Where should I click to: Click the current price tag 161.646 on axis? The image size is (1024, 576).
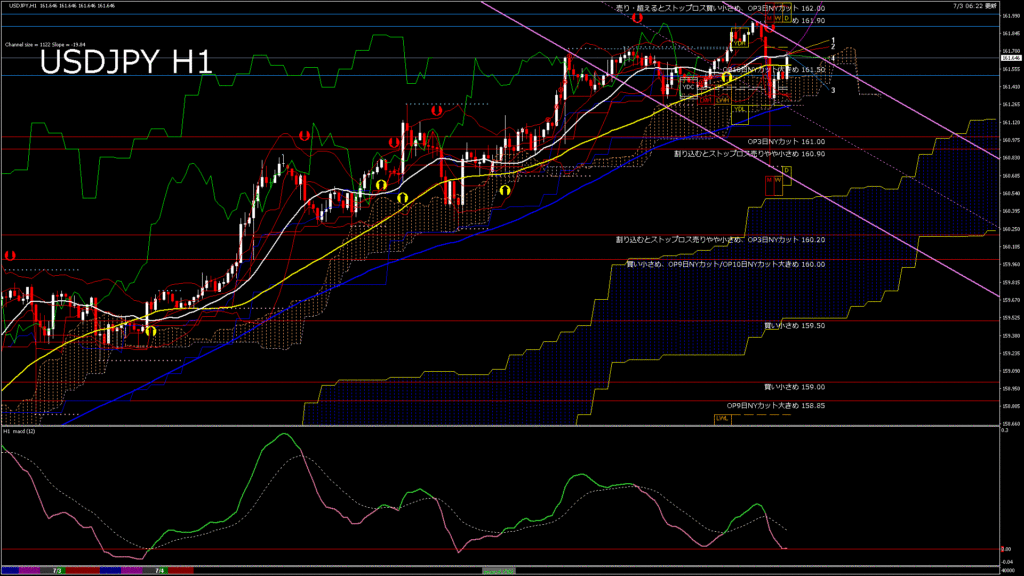pos(1010,58)
